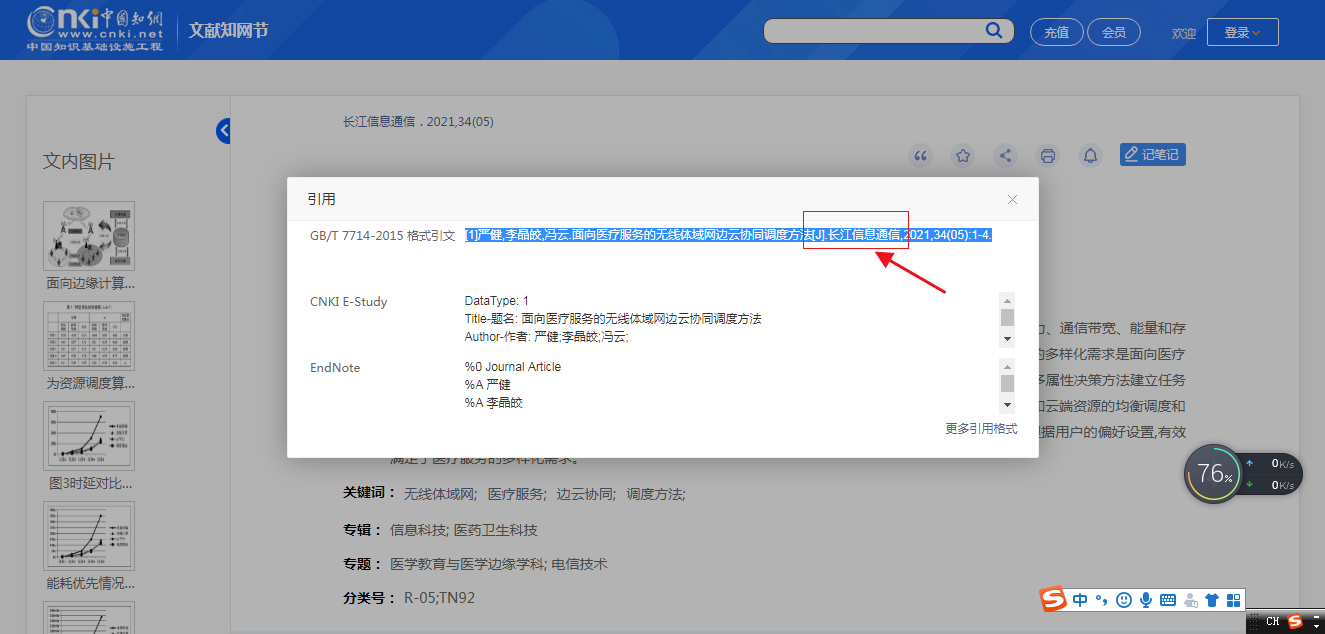Click the 医学教育与医学边缘学科; 电信技术 subject text

499,564
